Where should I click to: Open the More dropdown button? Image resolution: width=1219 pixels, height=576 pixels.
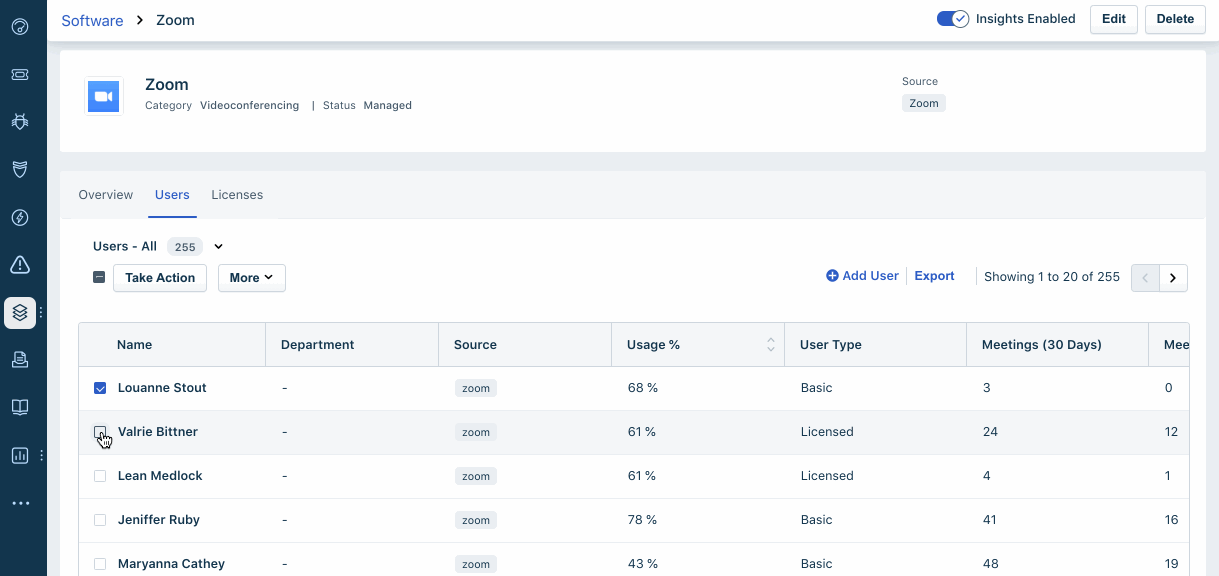click(x=252, y=278)
